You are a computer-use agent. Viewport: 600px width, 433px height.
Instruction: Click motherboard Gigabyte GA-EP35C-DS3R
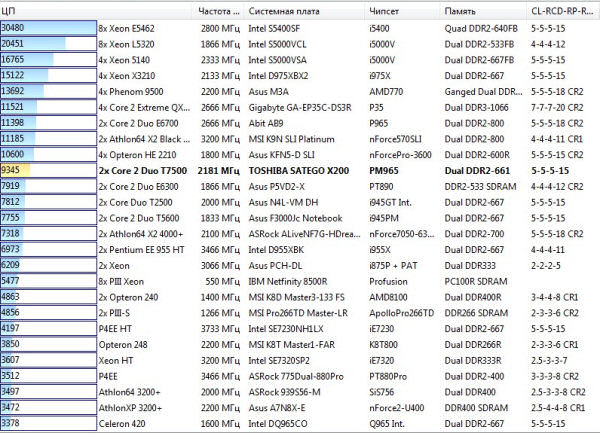click(300, 107)
